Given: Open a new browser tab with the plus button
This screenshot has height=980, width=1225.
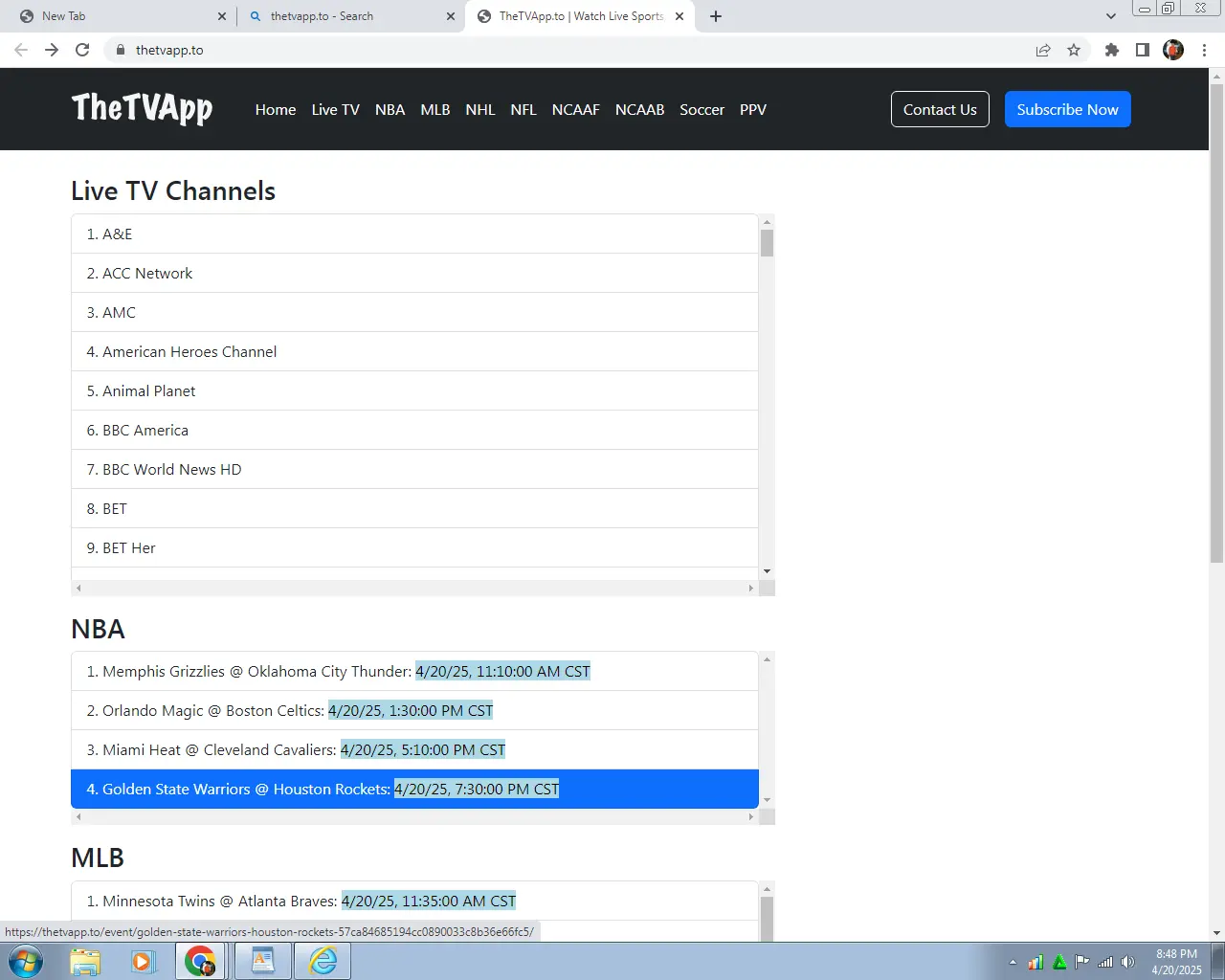Looking at the screenshot, I should pos(716,16).
